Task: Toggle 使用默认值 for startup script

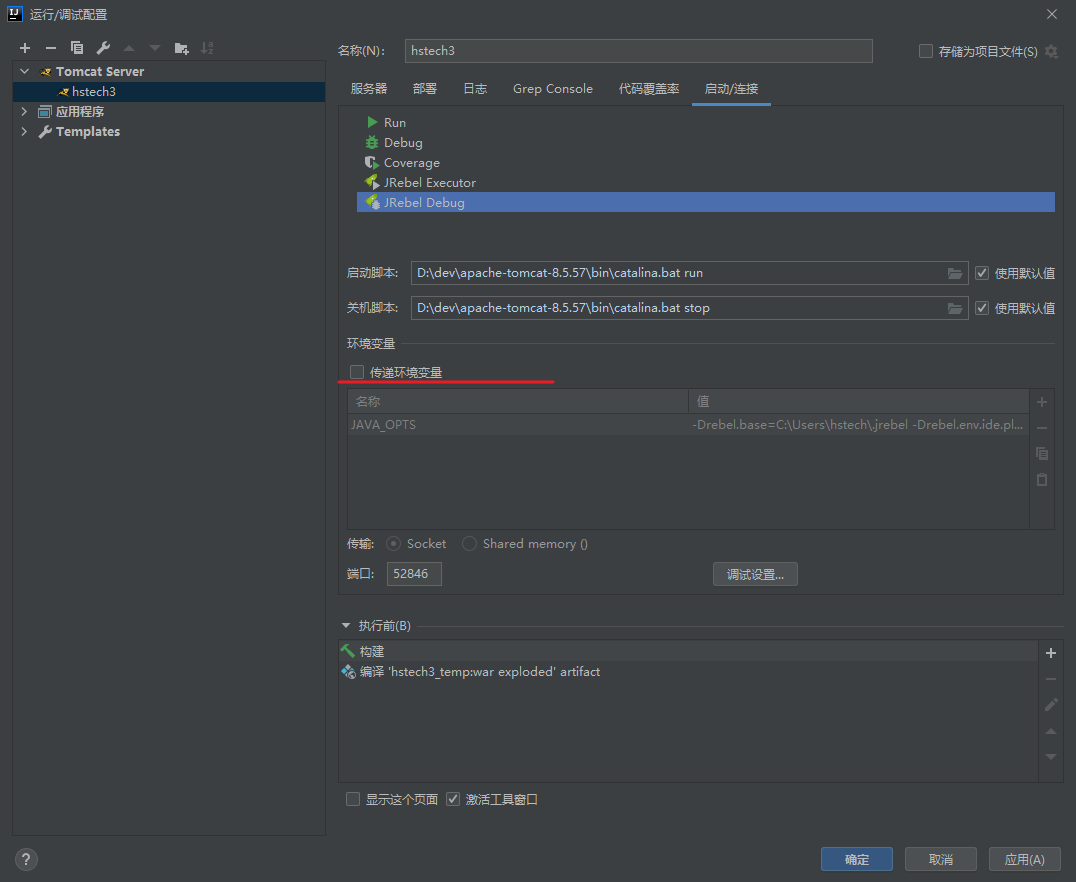Action: pyautogui.click(x=982, y=273)
